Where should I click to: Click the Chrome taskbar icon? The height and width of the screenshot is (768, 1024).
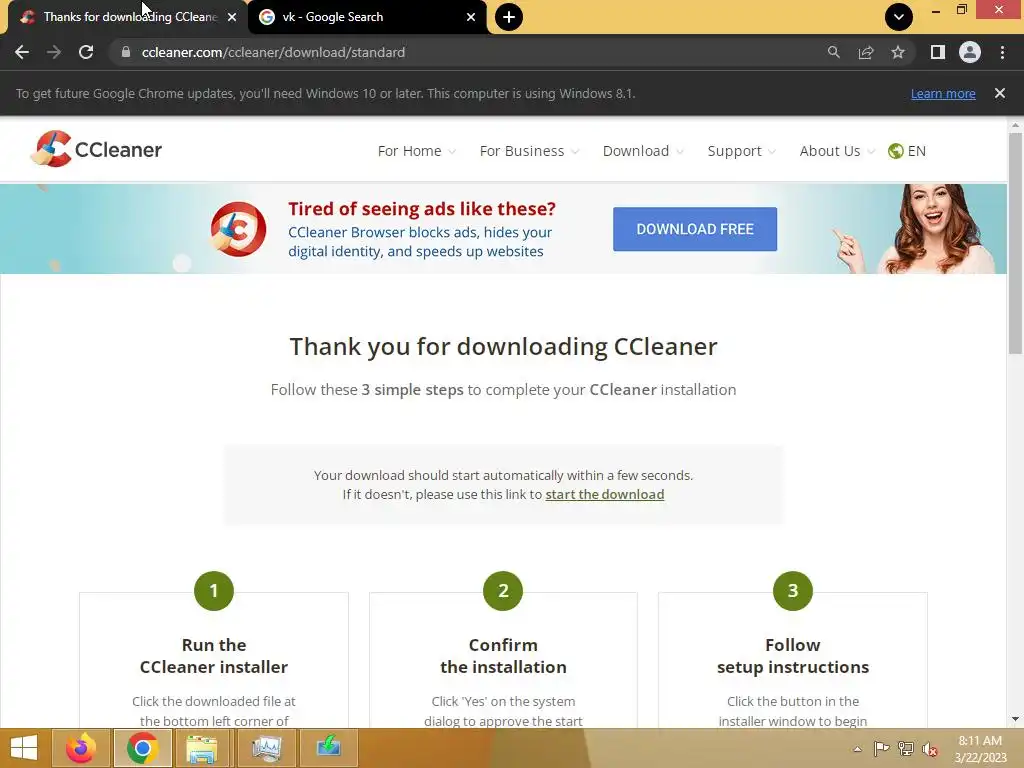tap(142, 748)
